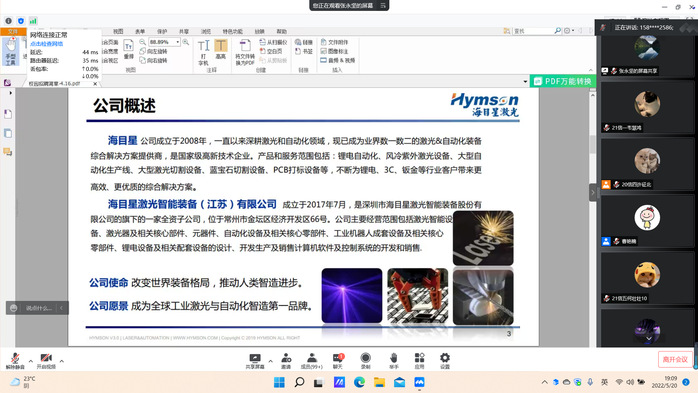This screenshot has width=698, height=393.
Task: Click the Bookmark (书签) tool
Action: 304,51
